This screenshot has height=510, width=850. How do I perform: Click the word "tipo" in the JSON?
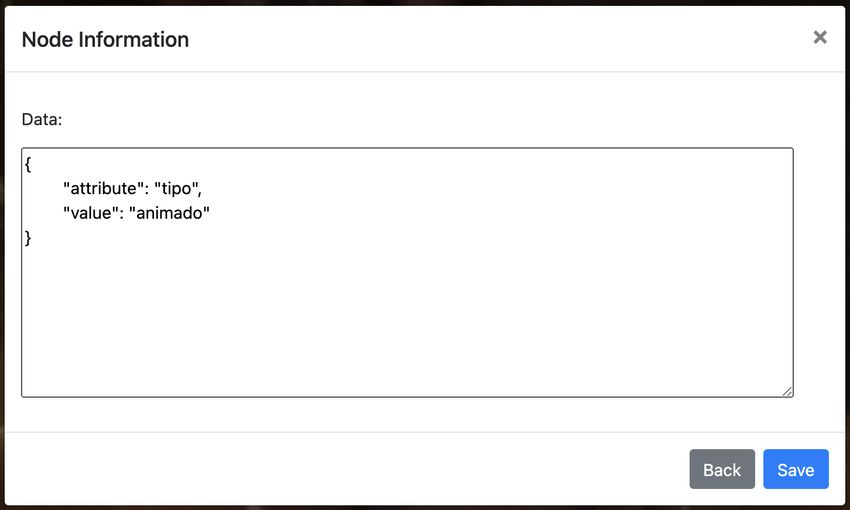tap(177, 188)
